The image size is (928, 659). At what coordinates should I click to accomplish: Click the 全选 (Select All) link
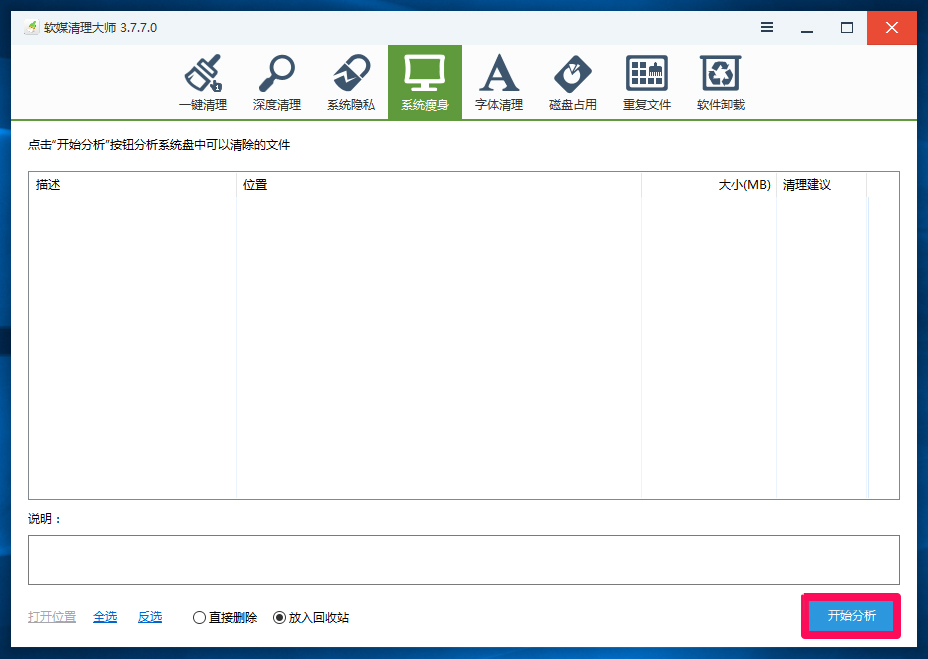[x=105, y=617]
